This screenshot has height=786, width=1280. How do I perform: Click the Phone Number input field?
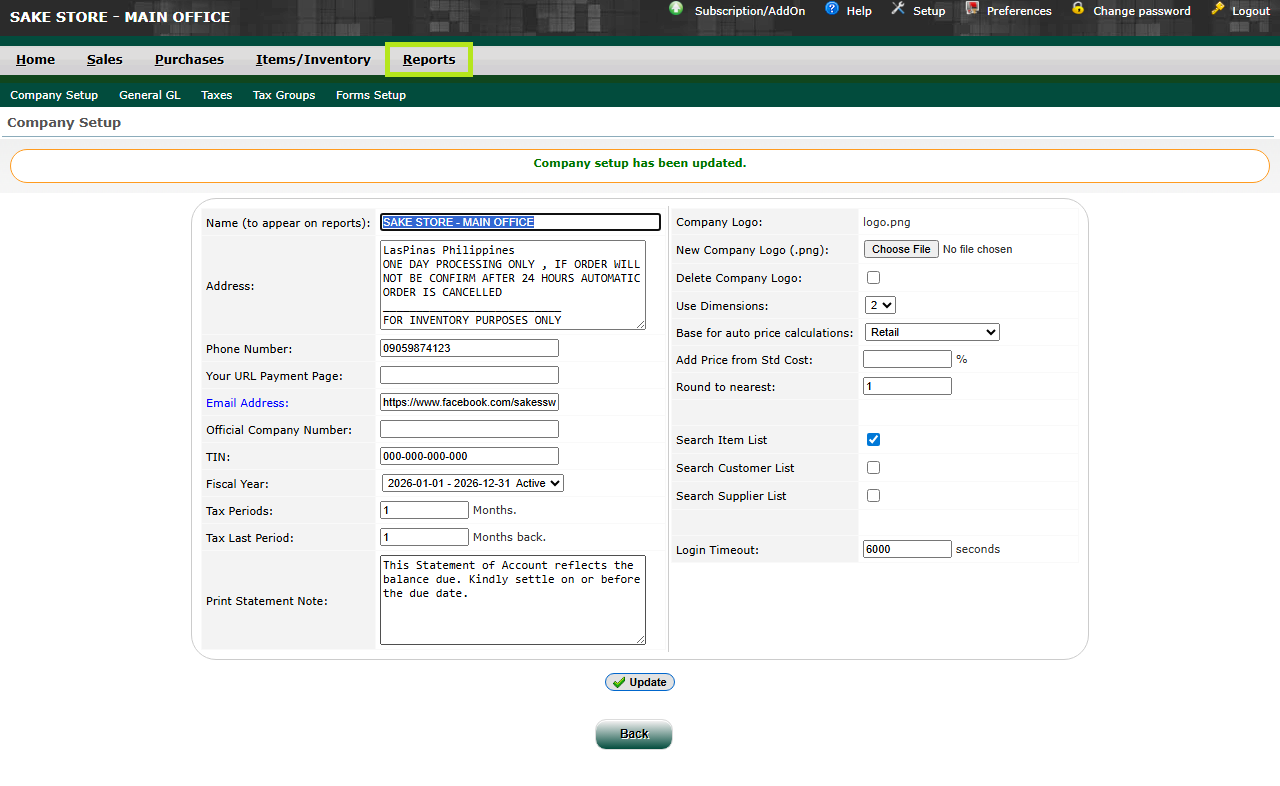469,348
